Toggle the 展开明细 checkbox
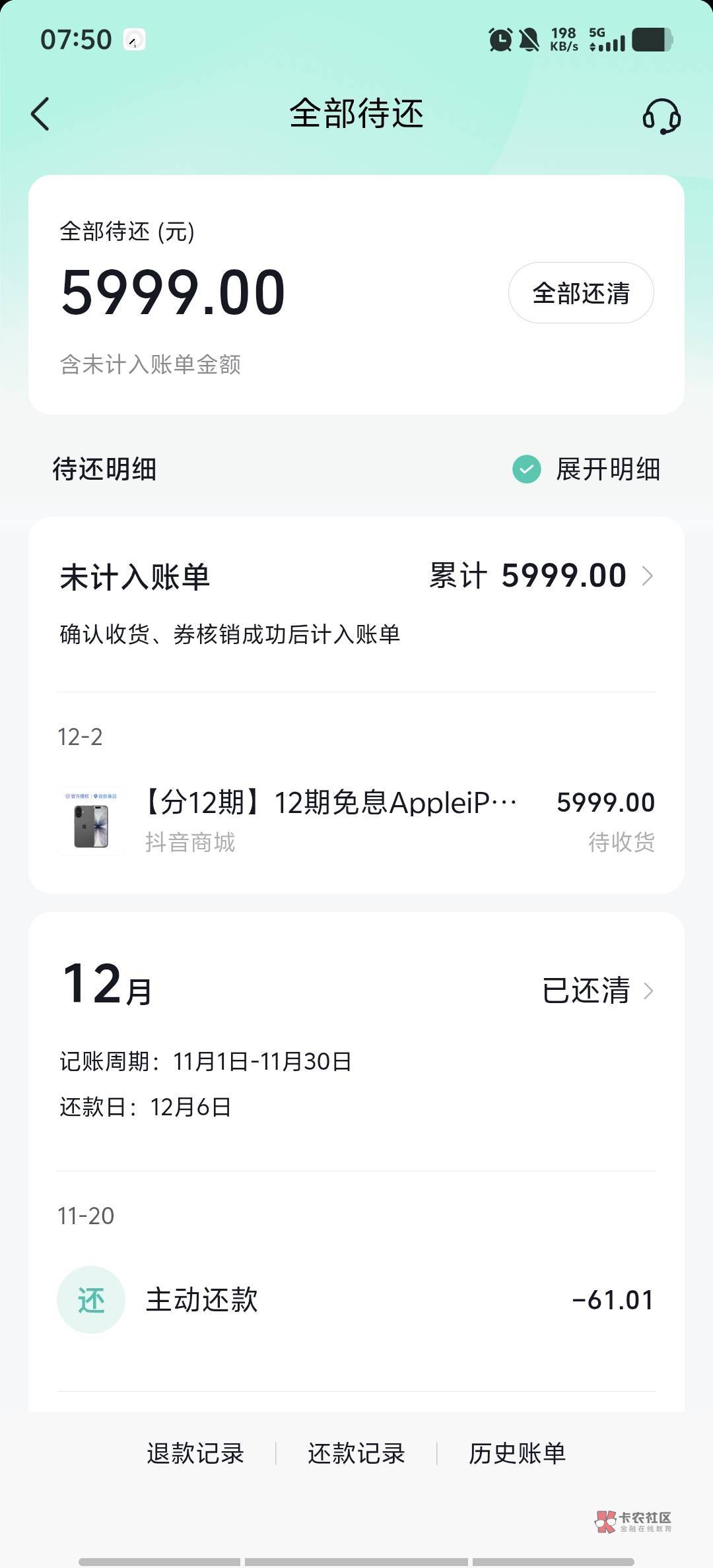Viewport: 713px width, 1568px height. tap(527, 469)
